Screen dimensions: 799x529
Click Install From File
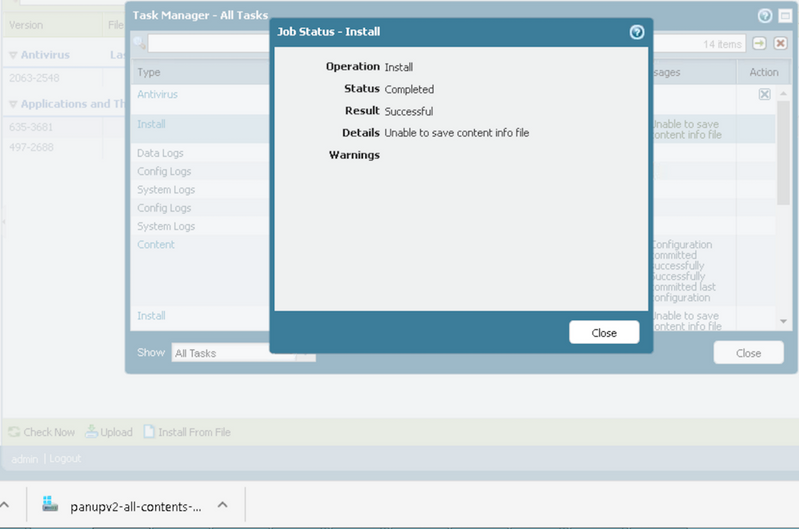pos(187,432)
